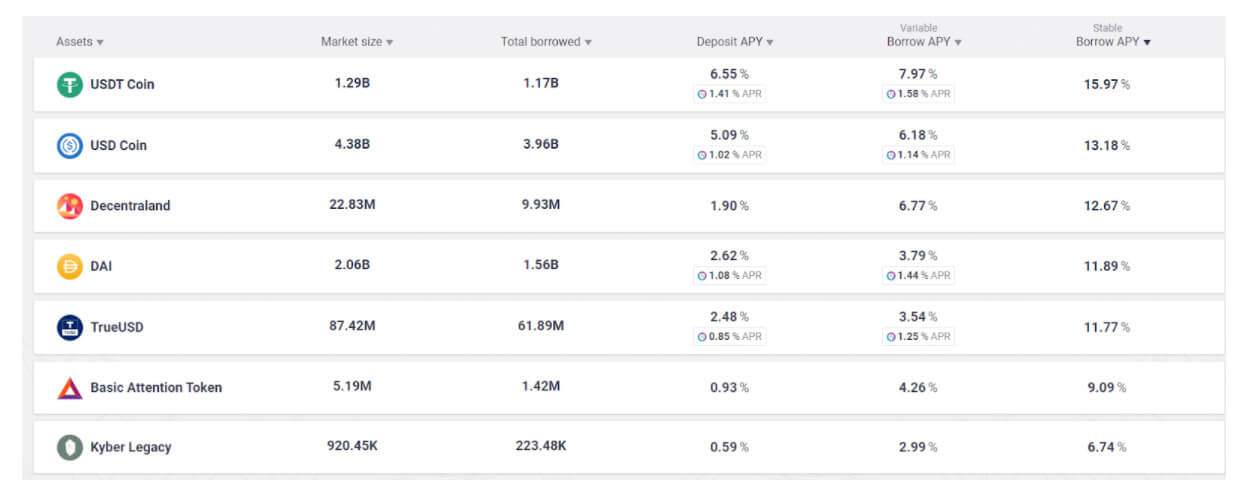Click Decentraland market size 22.83M
This screenshot has height=494, width=1240.
(352, 204)
